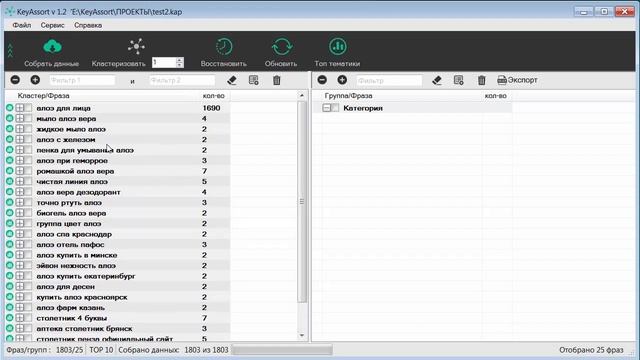Viewport: 640px width, 360px height.
Task: Tick checkbox for алоэ спа краснодар
Action: [x=28, y=234]
